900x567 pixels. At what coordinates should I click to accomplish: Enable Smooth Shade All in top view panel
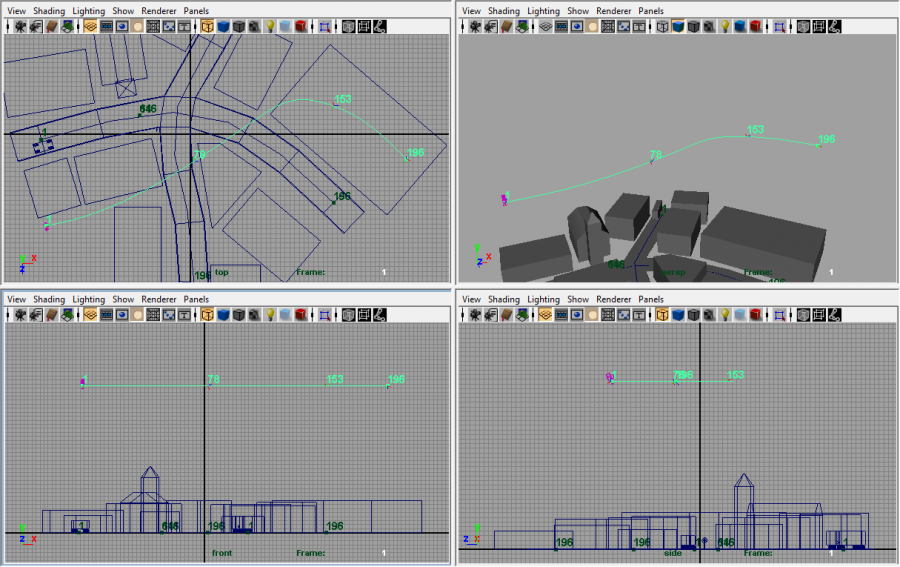pyautogui.click(x=223, y=26)
